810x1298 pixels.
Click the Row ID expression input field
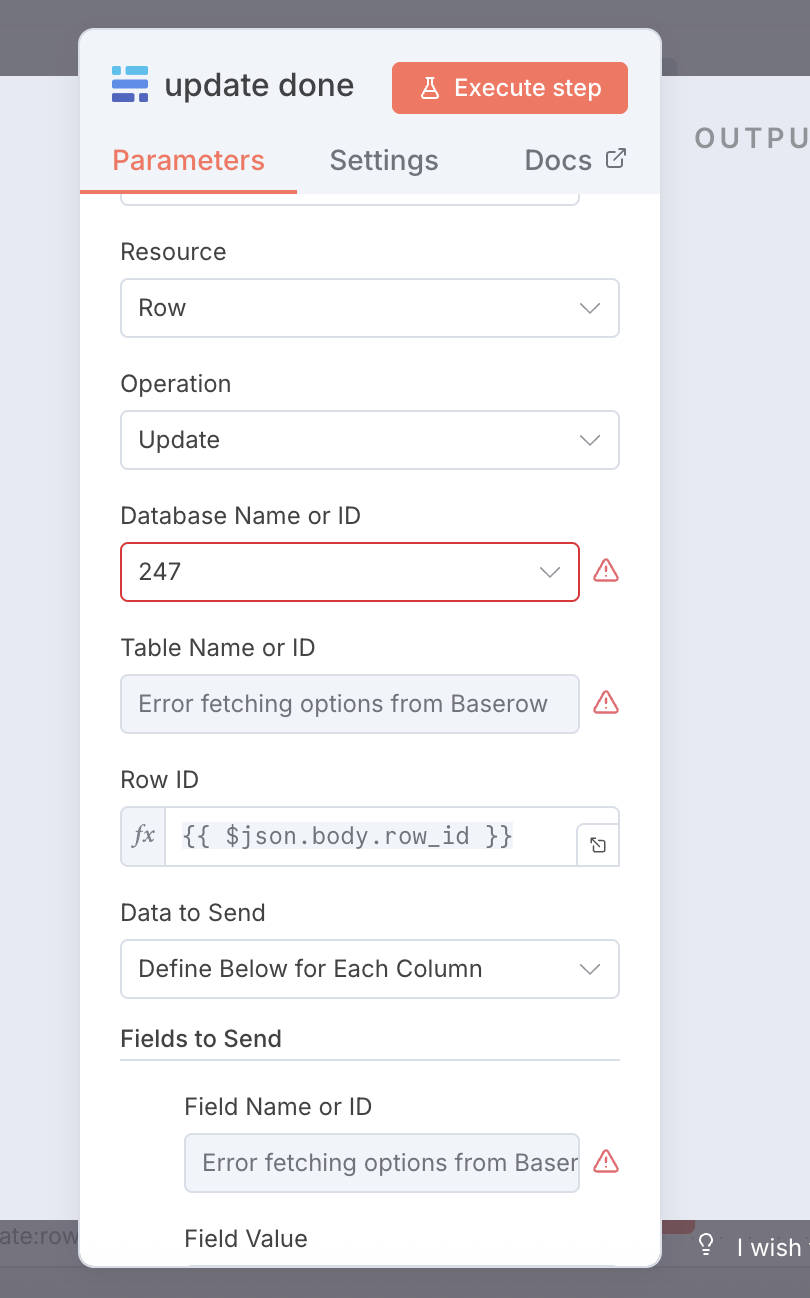(x=370, y=836)
